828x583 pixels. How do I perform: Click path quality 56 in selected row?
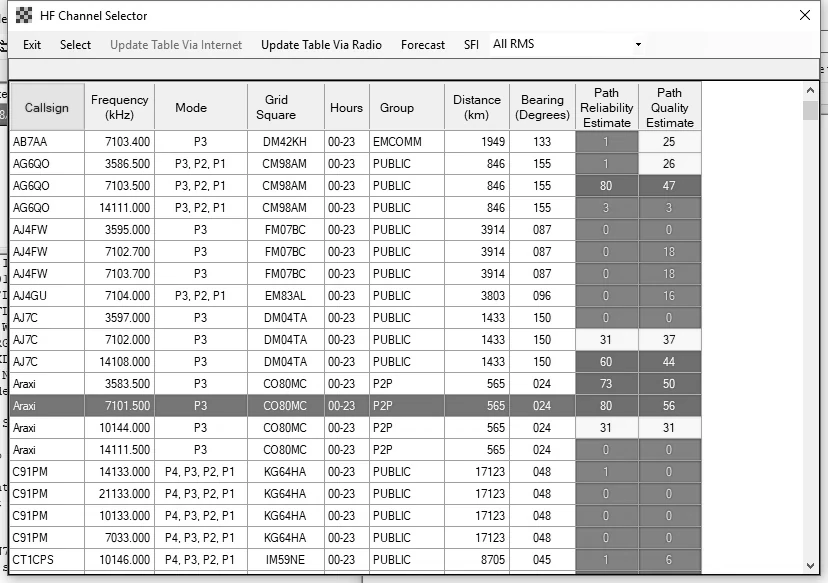point(670,406)
